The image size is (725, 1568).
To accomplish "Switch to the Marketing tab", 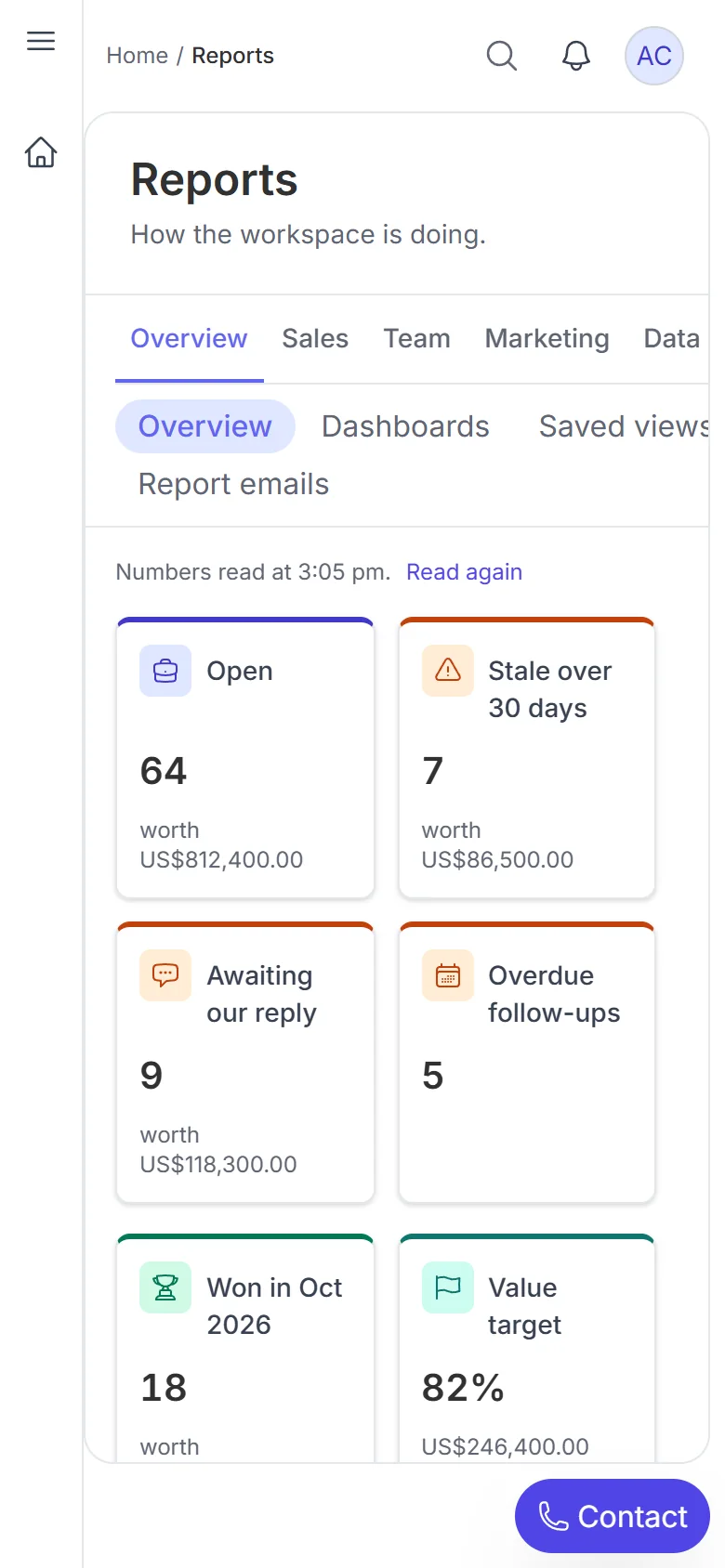I will pos(547,338).
